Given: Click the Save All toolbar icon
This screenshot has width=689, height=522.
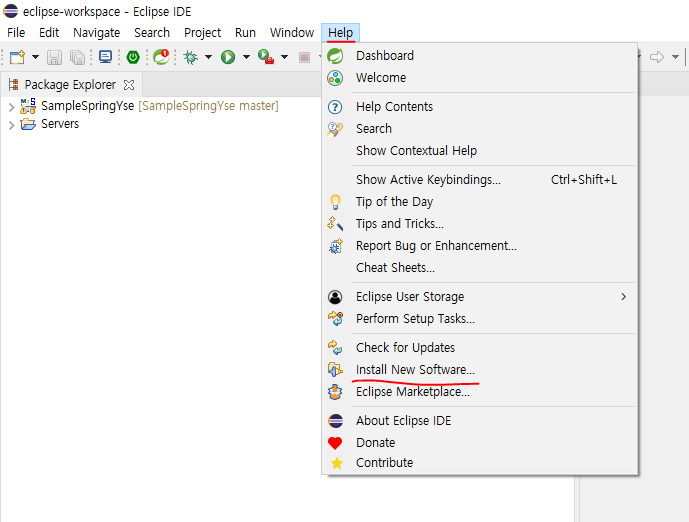Looking at the screenshot, I should 77,57.
